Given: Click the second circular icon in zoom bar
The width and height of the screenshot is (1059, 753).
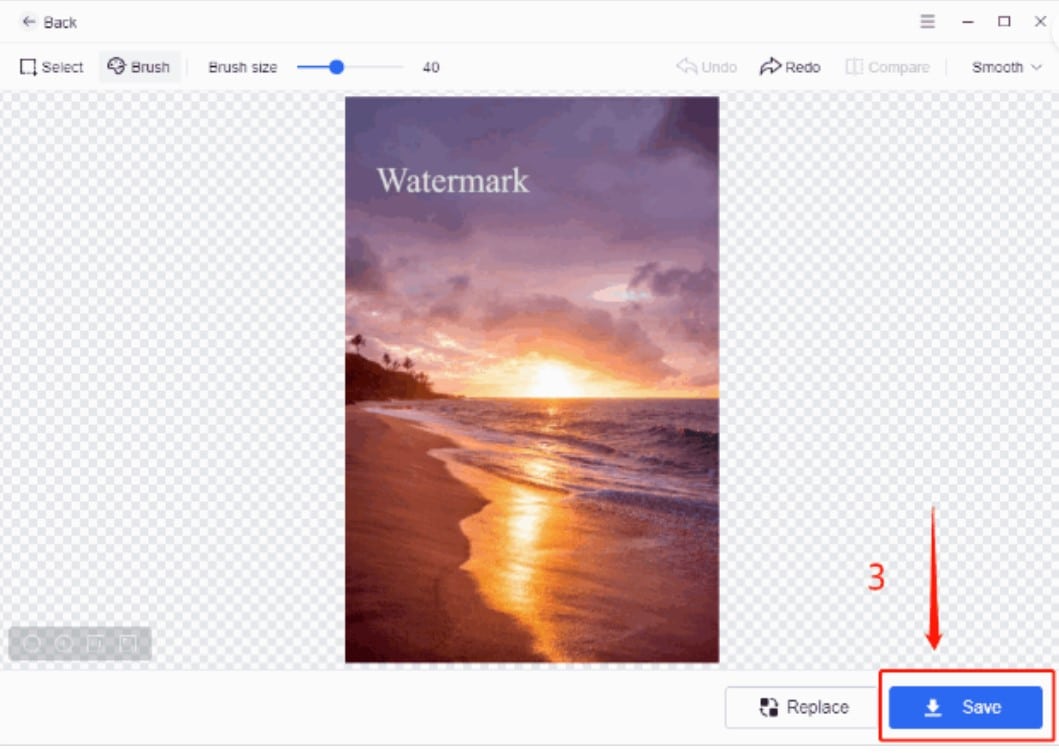Looking at the screenshot, I should pos(64,644).
